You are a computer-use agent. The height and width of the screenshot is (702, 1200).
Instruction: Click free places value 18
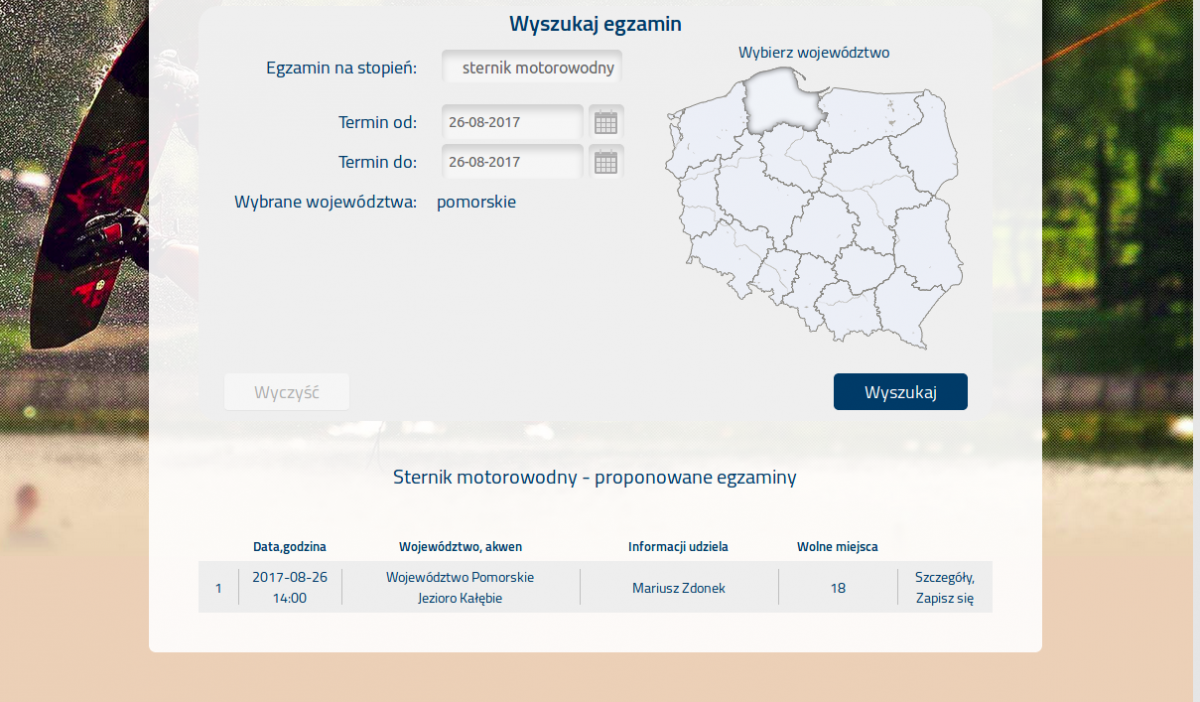(838, 588)
